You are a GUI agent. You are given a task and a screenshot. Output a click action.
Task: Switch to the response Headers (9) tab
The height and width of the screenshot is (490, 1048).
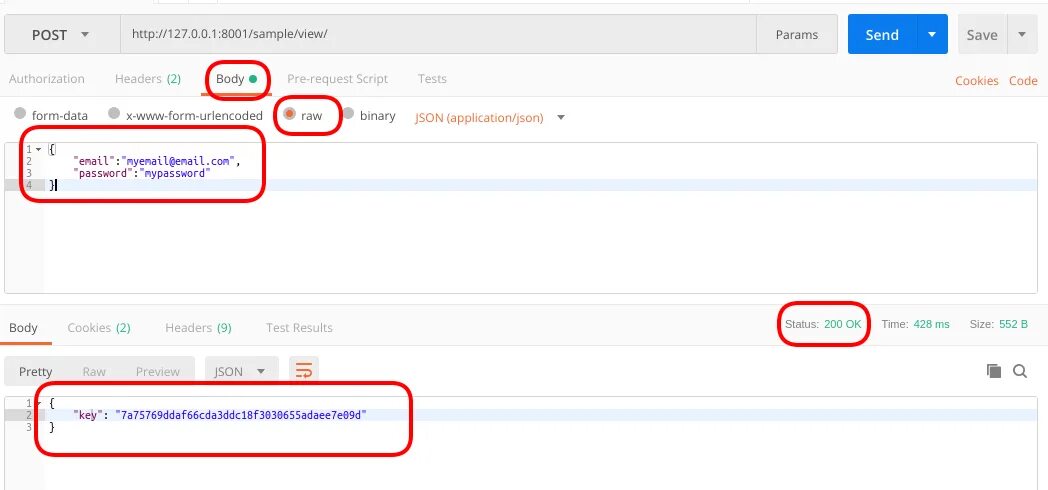point(199,328)
